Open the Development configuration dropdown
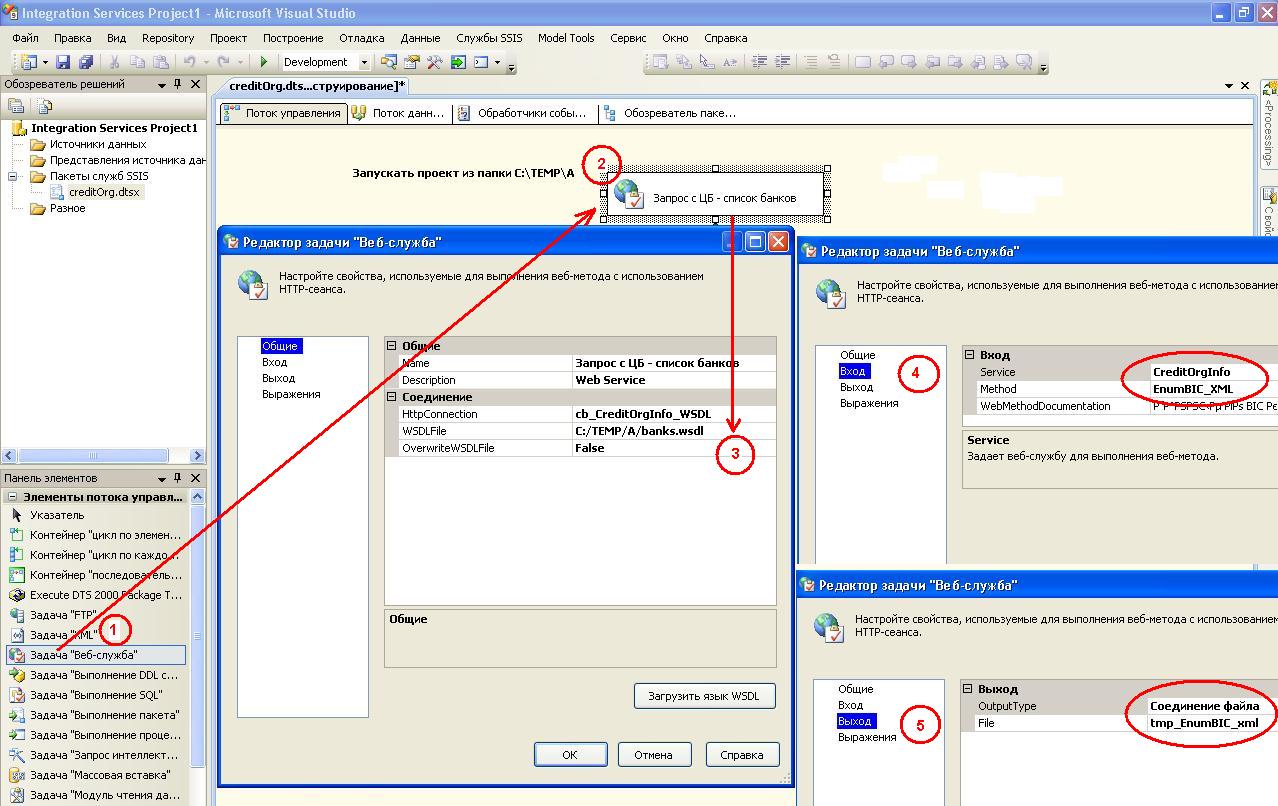 tap(364, 62)
